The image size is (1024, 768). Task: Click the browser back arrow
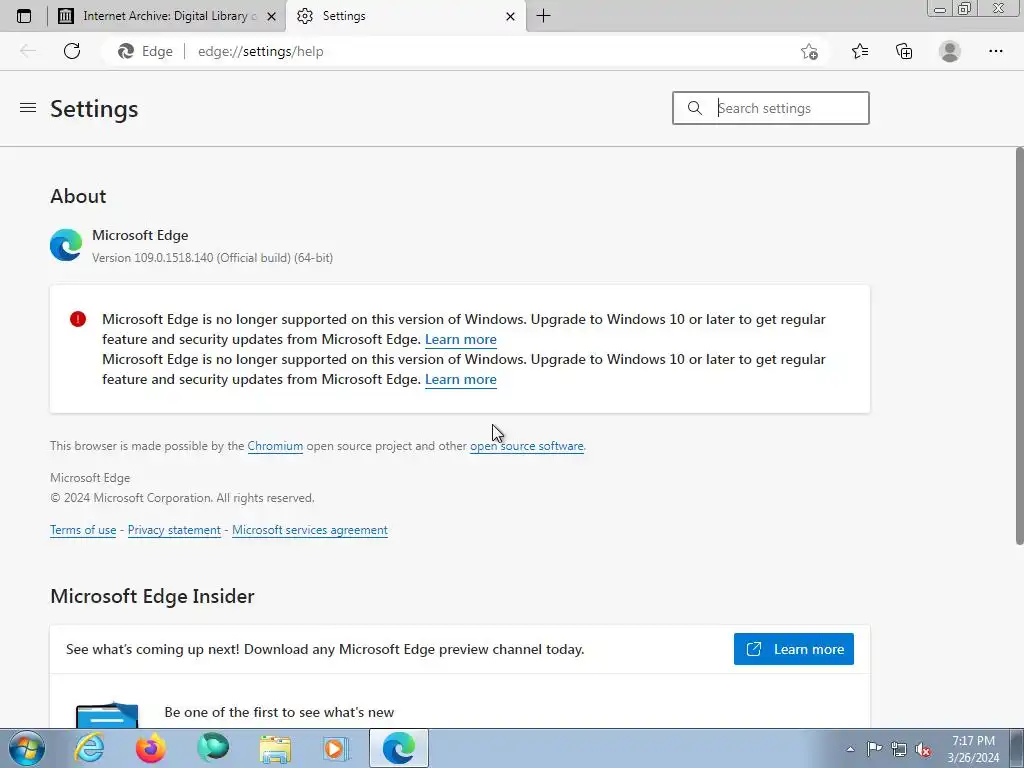28,51
